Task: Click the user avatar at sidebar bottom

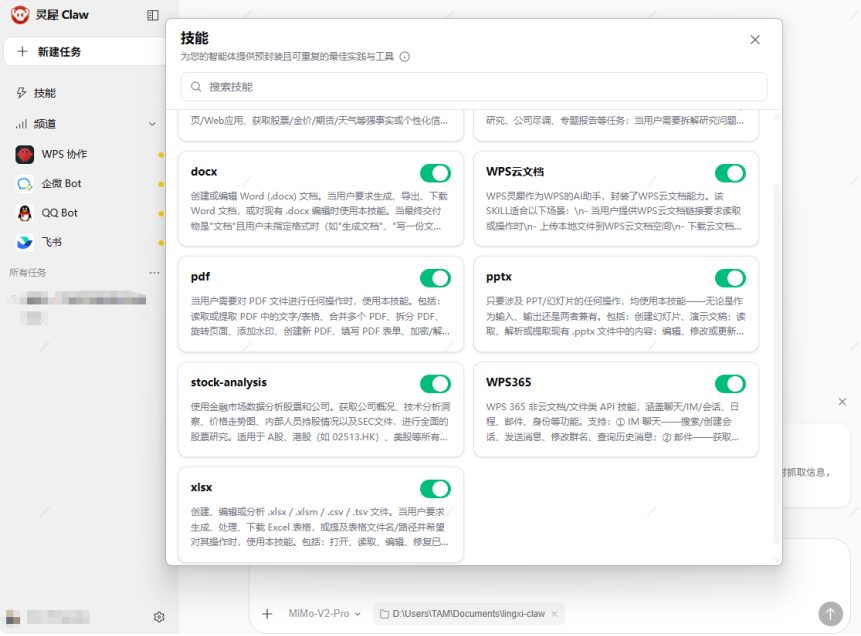Action: click(13, 617)
